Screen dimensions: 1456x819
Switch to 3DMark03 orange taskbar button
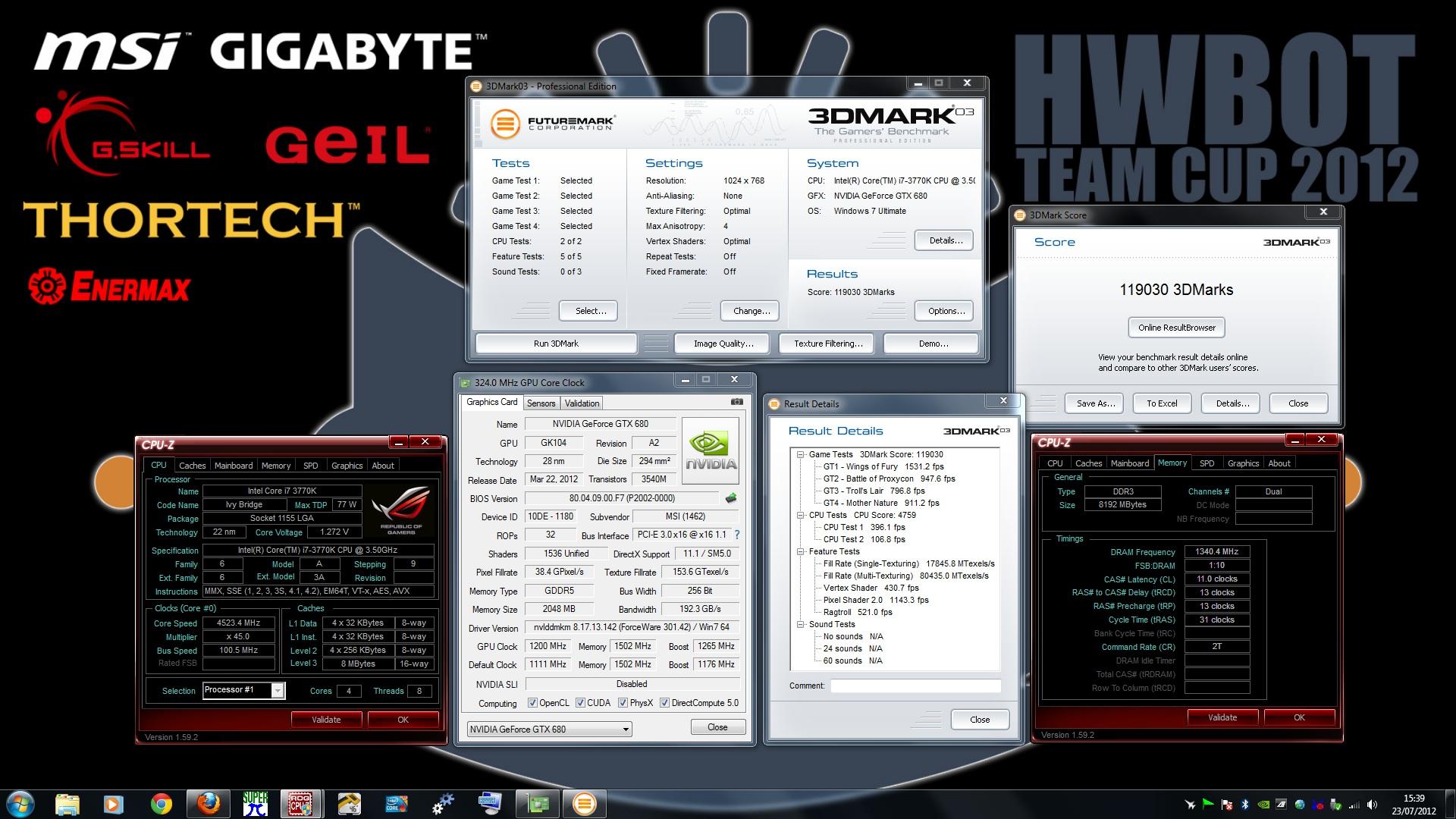(585, 804)
